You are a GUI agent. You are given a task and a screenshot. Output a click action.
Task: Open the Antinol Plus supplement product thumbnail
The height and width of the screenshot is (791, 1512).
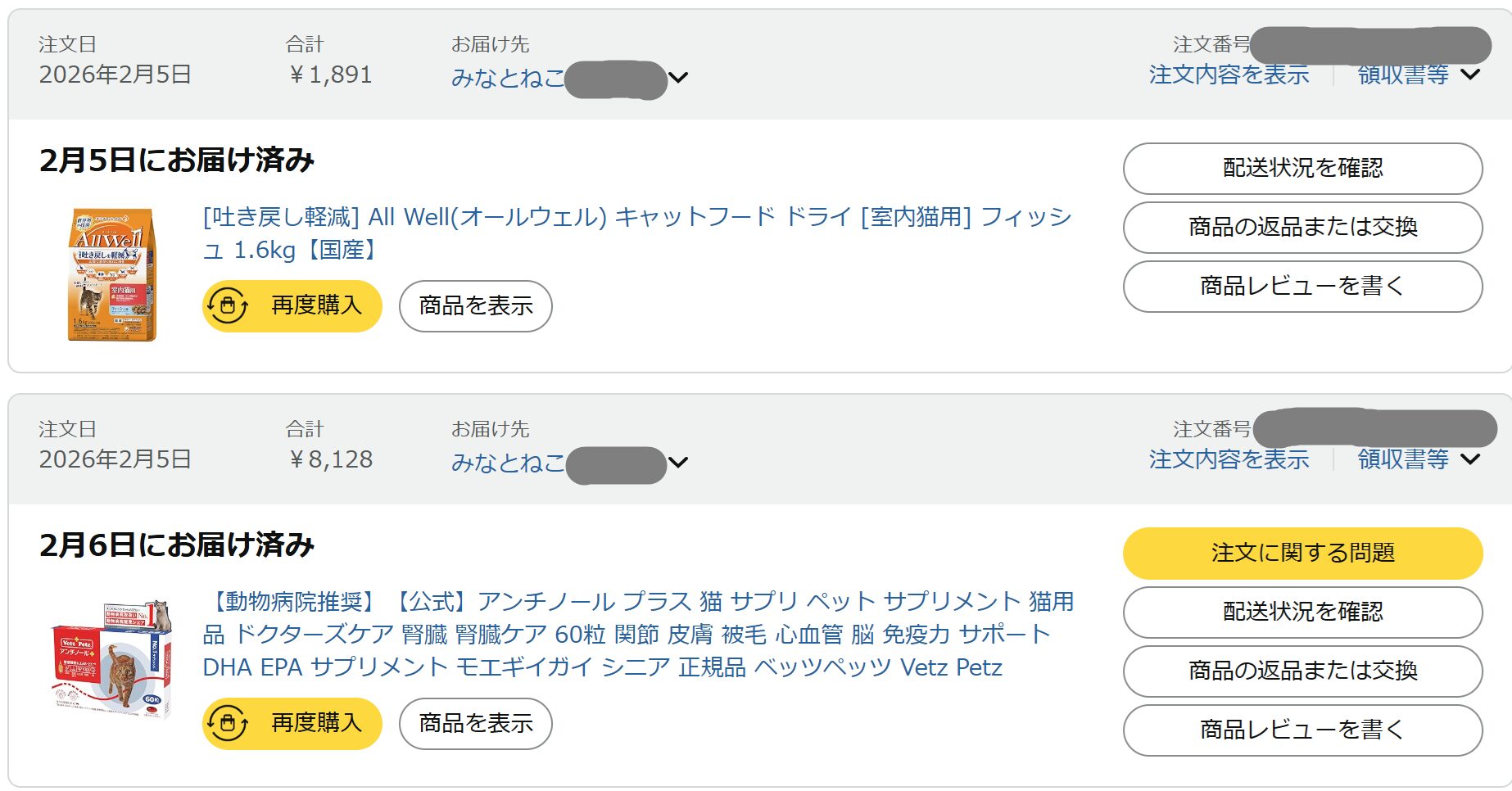point(111,659)
